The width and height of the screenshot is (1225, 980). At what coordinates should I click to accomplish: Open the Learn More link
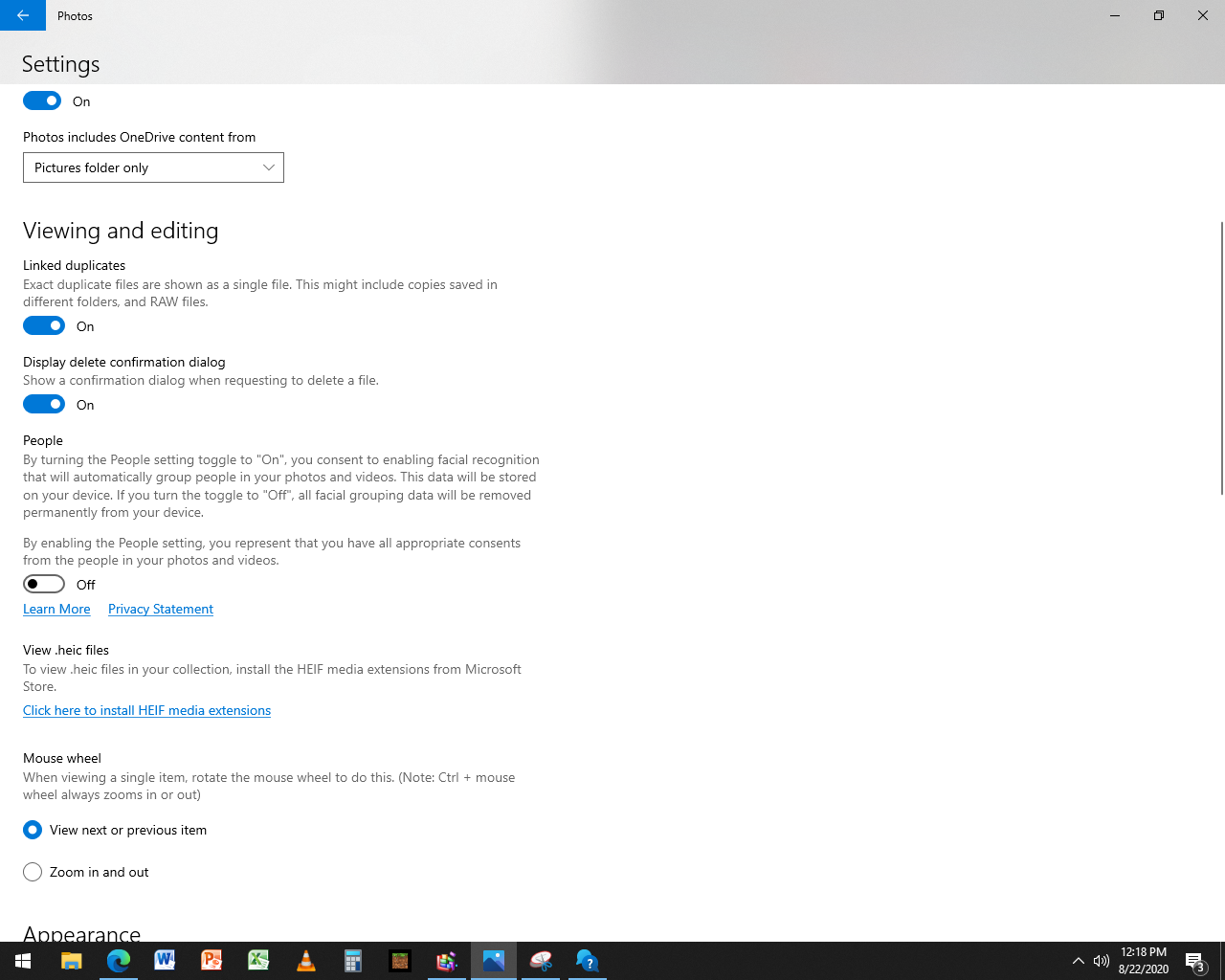pyautogui.click(x=56, y=609)
